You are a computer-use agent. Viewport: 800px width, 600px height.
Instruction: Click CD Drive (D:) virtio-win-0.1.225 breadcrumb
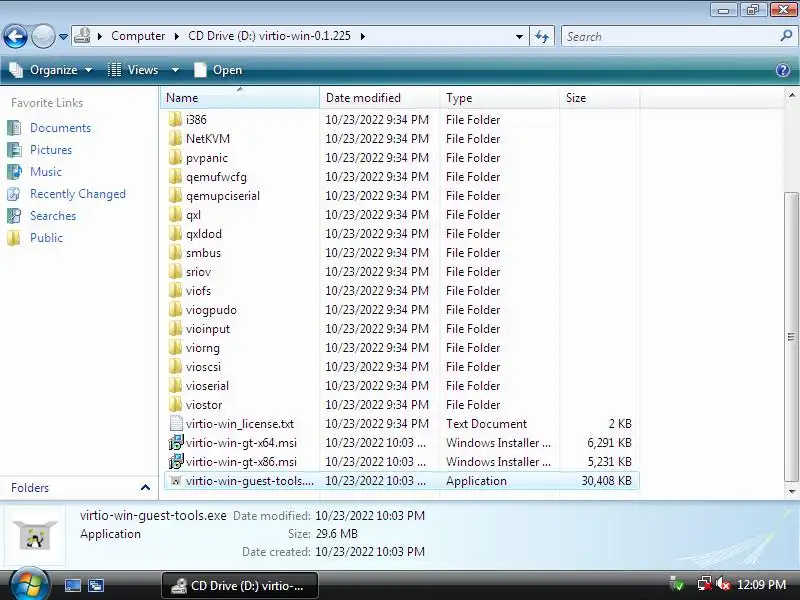point(269,36)
